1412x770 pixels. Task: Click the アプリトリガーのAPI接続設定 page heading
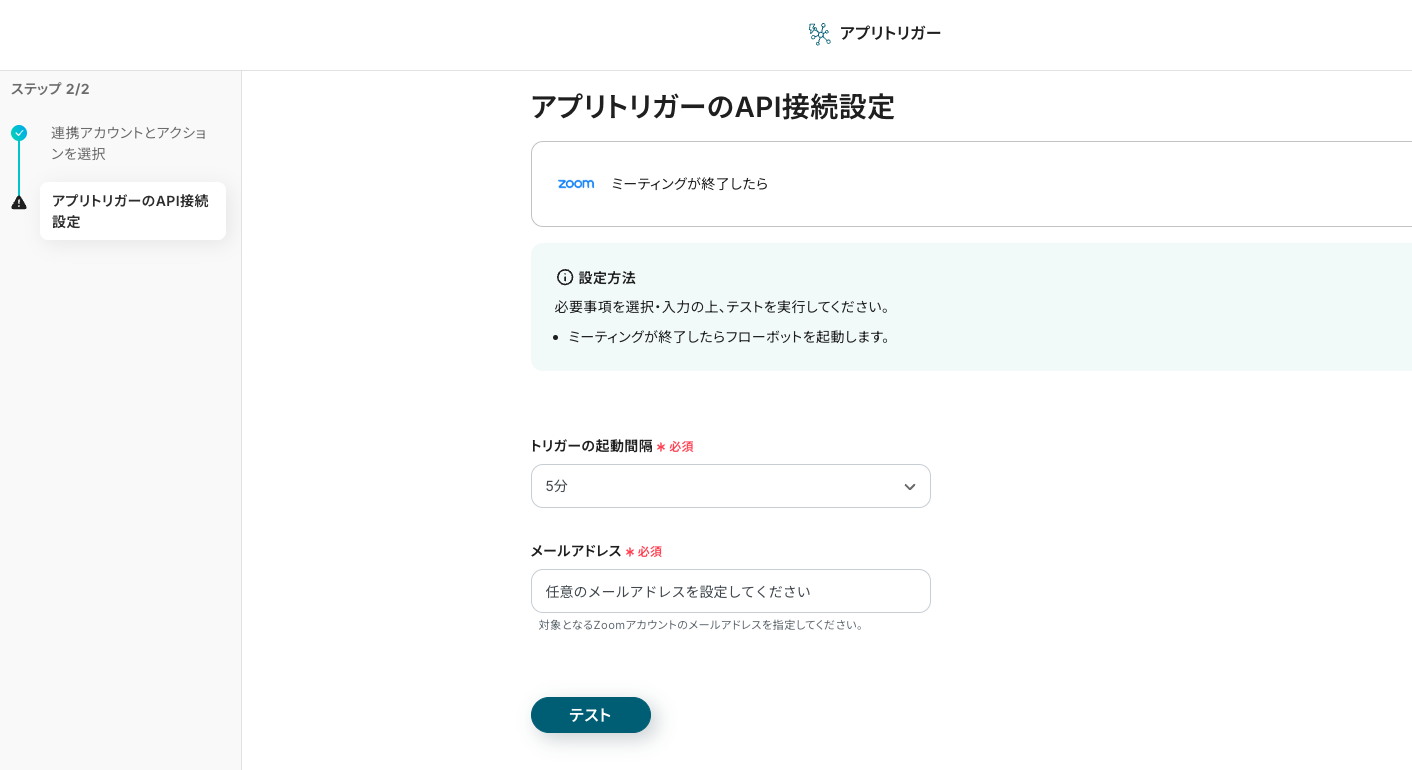pyautogui.click(x=712, y=107)
